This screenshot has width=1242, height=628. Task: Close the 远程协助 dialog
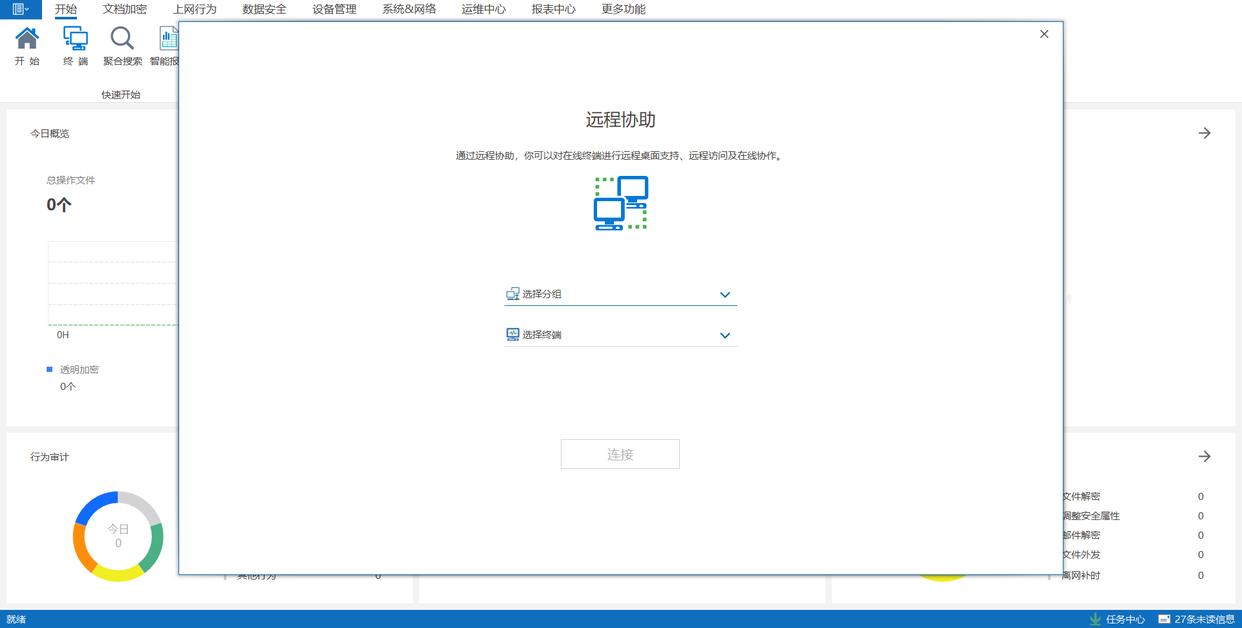pyautogui.click(x=1044, y=34)
